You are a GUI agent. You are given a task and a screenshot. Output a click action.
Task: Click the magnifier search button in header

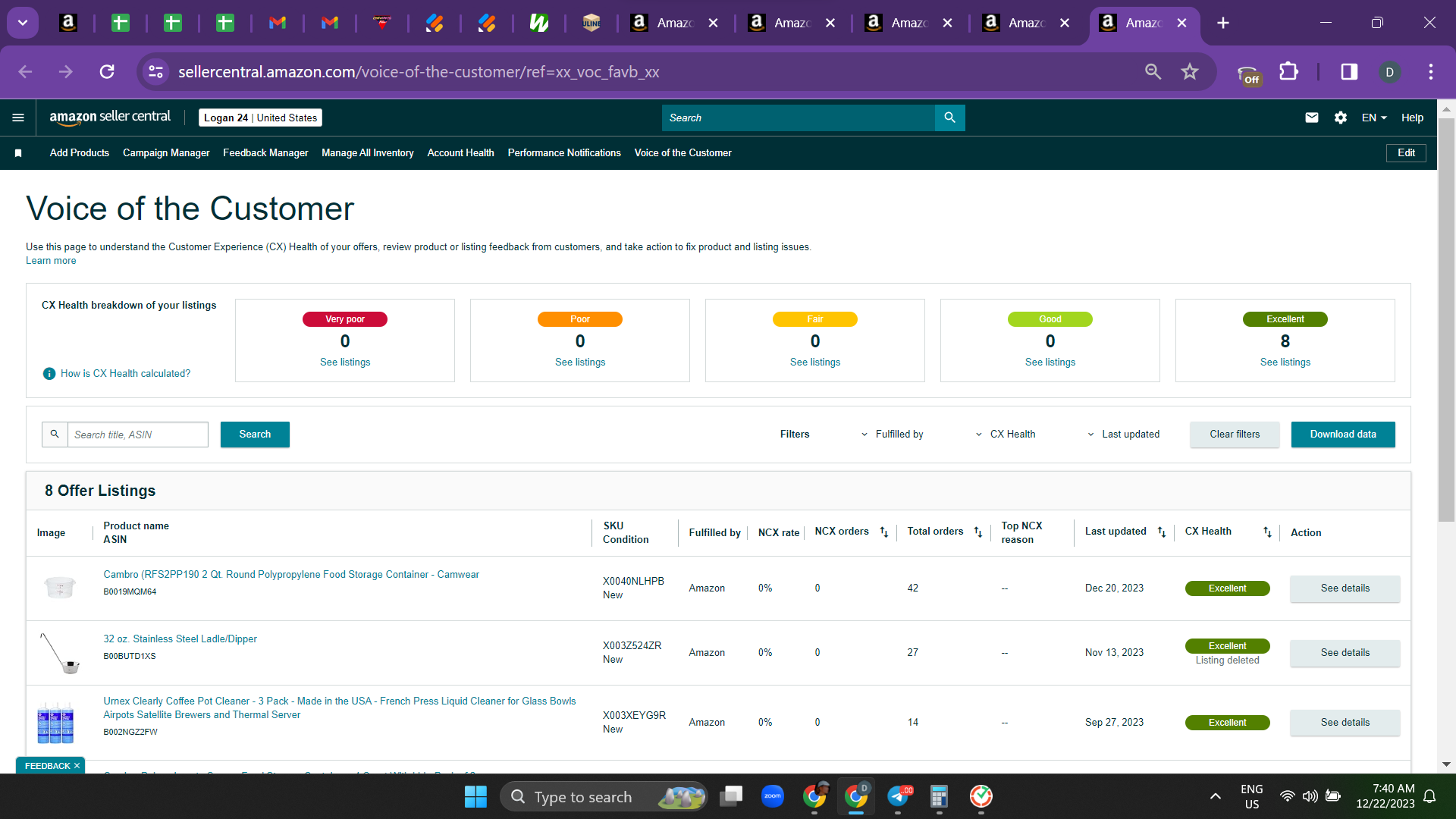pos(949,118)
